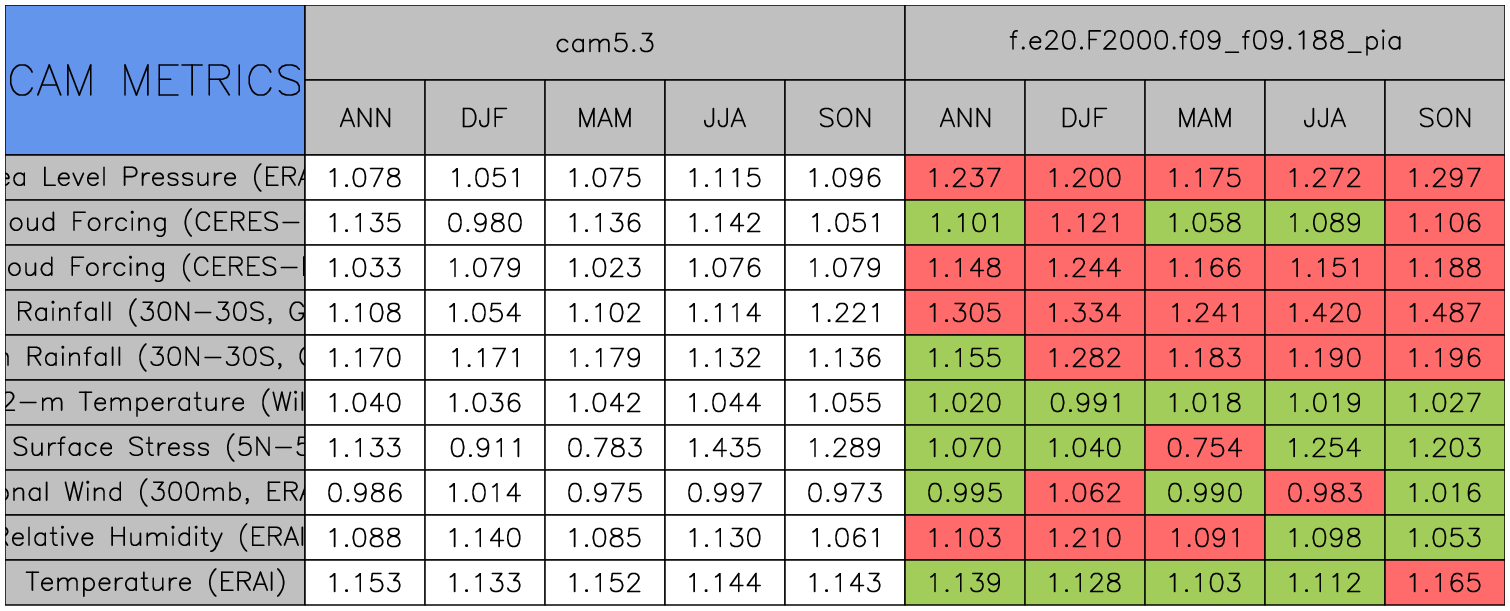This screenshot has width=1510, height=611.
Task: Select the red cell with value 0.754
Action: click(x=1204, y=447)
